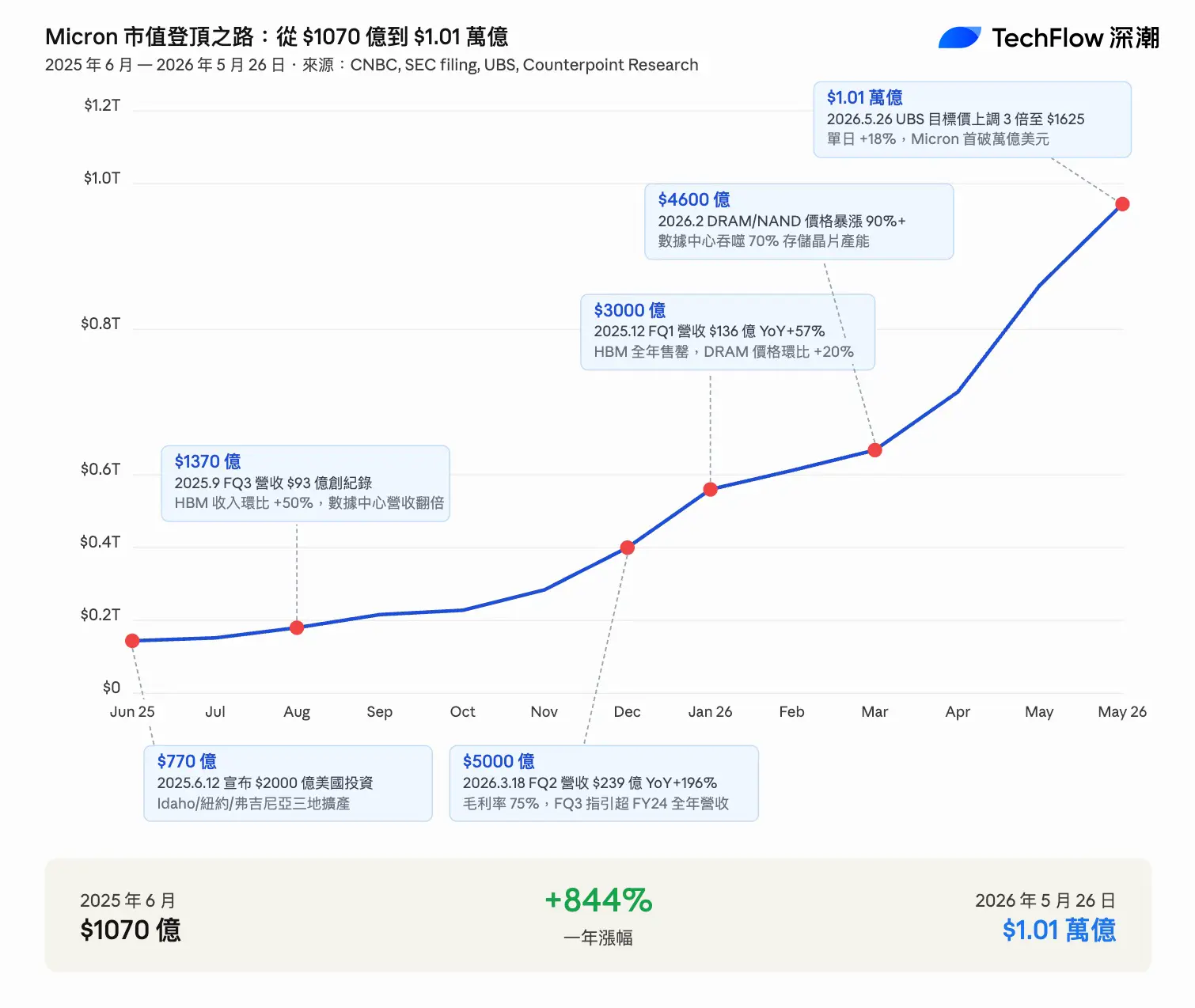Click the $0.4T y-axis label
The width and height of the screenshot is (1195, 1008).
coord(101,542)
